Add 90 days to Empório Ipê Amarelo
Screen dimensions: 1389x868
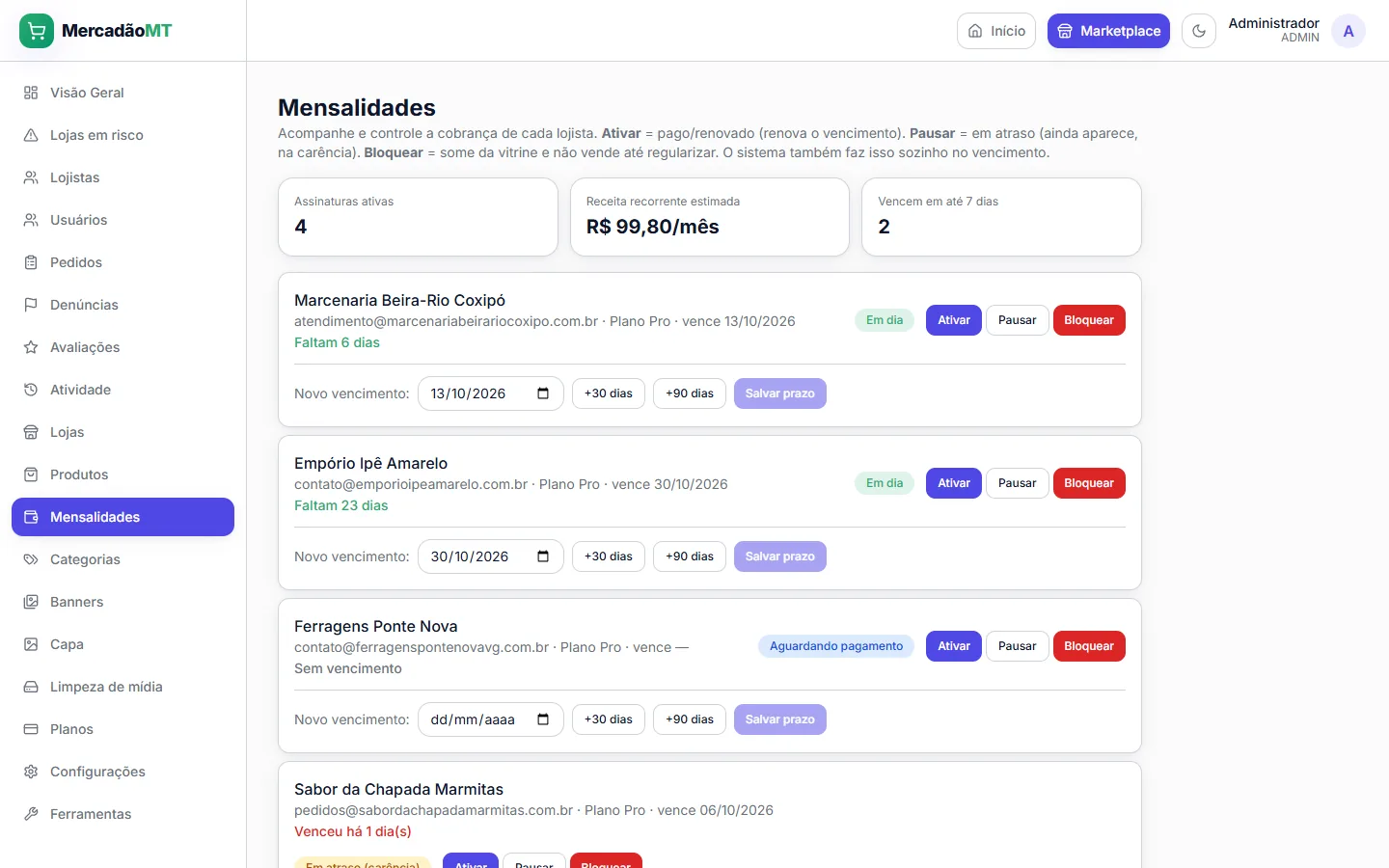pyautogui.click(x=690, y=556)
